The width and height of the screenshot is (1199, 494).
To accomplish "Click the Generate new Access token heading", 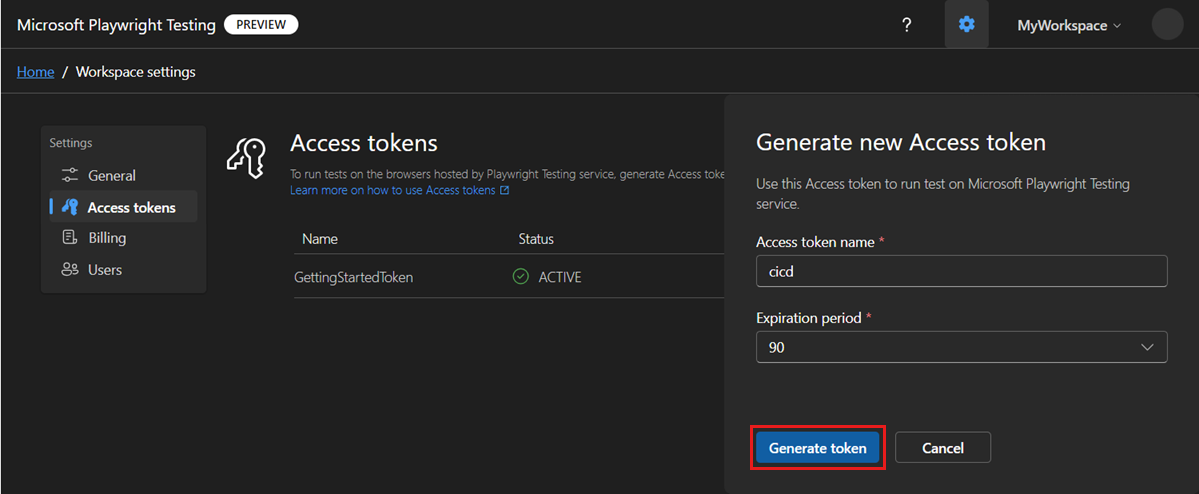I will 900,142.
